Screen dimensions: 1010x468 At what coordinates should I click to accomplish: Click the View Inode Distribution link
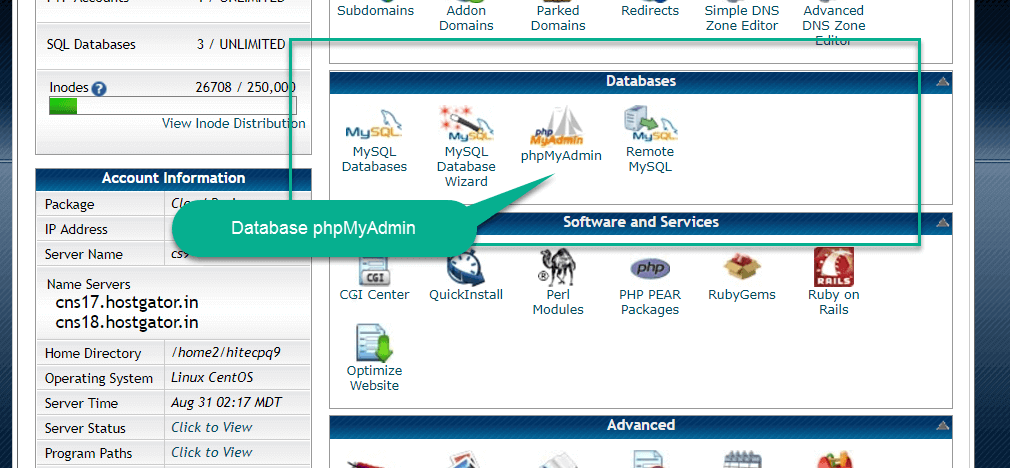(x=234, y=123)
